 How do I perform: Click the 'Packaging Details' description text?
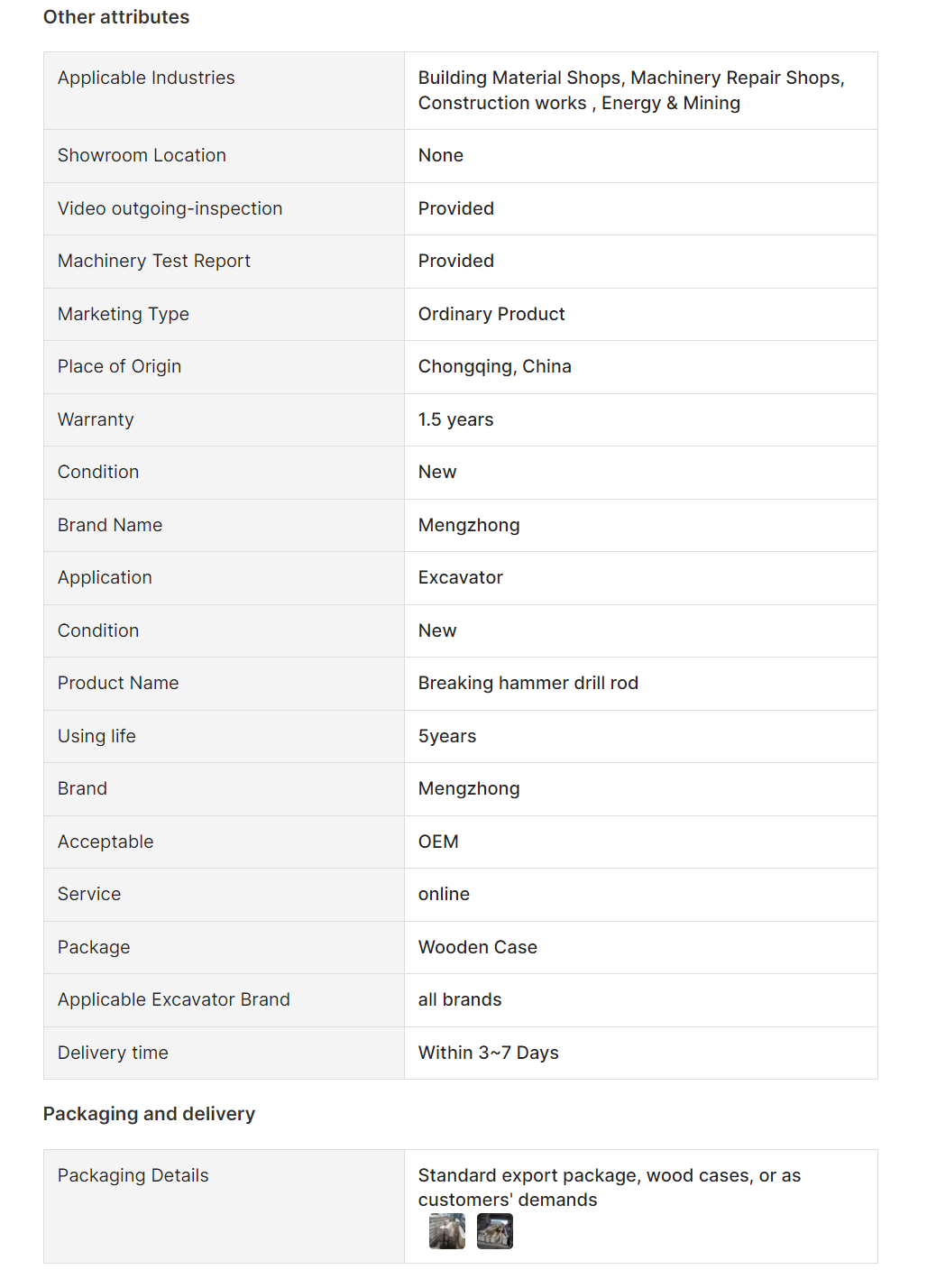(609, 1187)
